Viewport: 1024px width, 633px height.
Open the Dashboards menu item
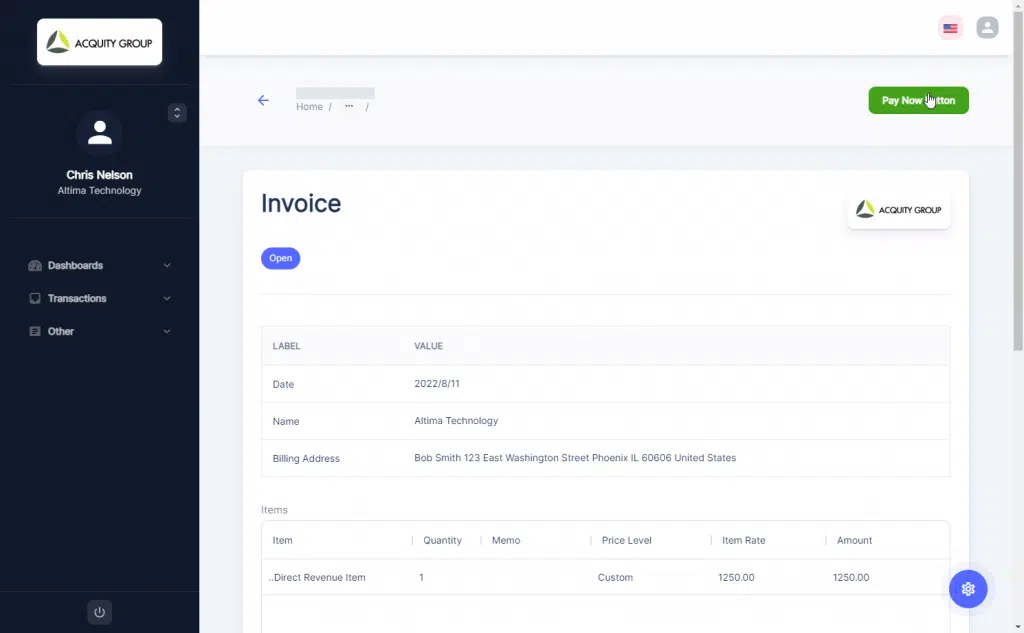tap(75, 266)
